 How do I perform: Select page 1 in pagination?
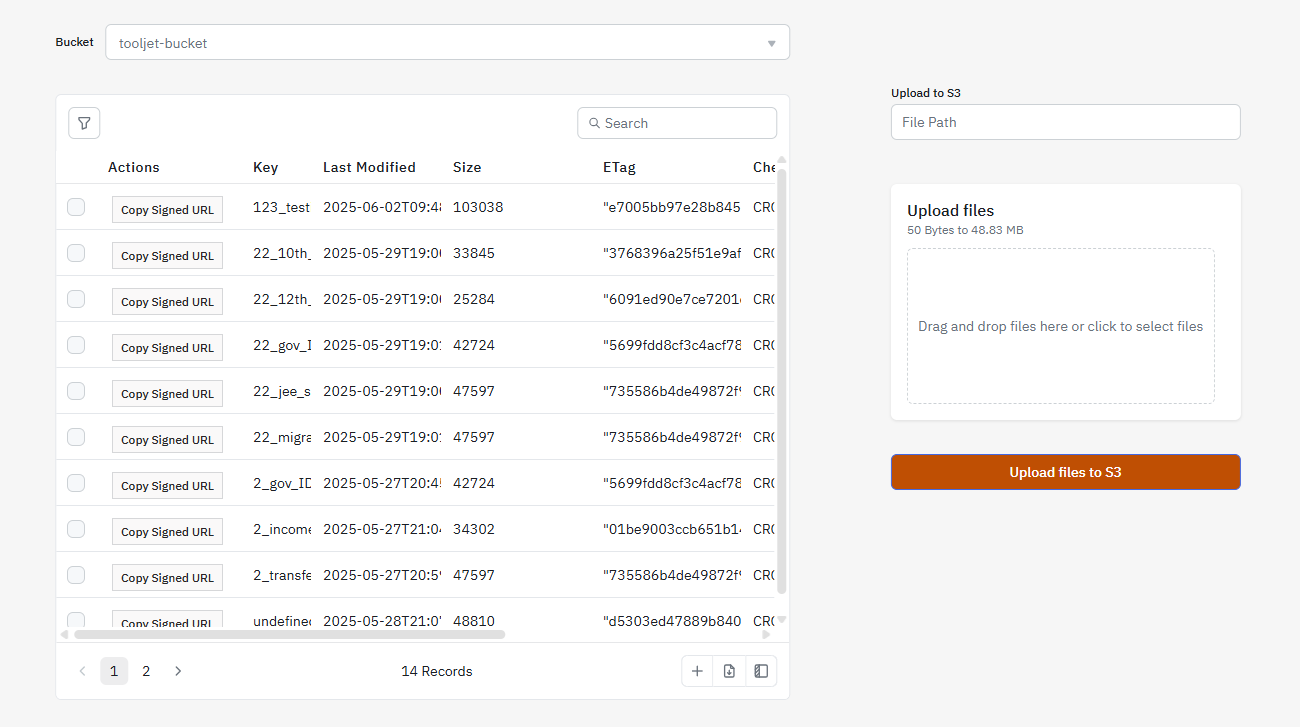[x=114, y=671]
